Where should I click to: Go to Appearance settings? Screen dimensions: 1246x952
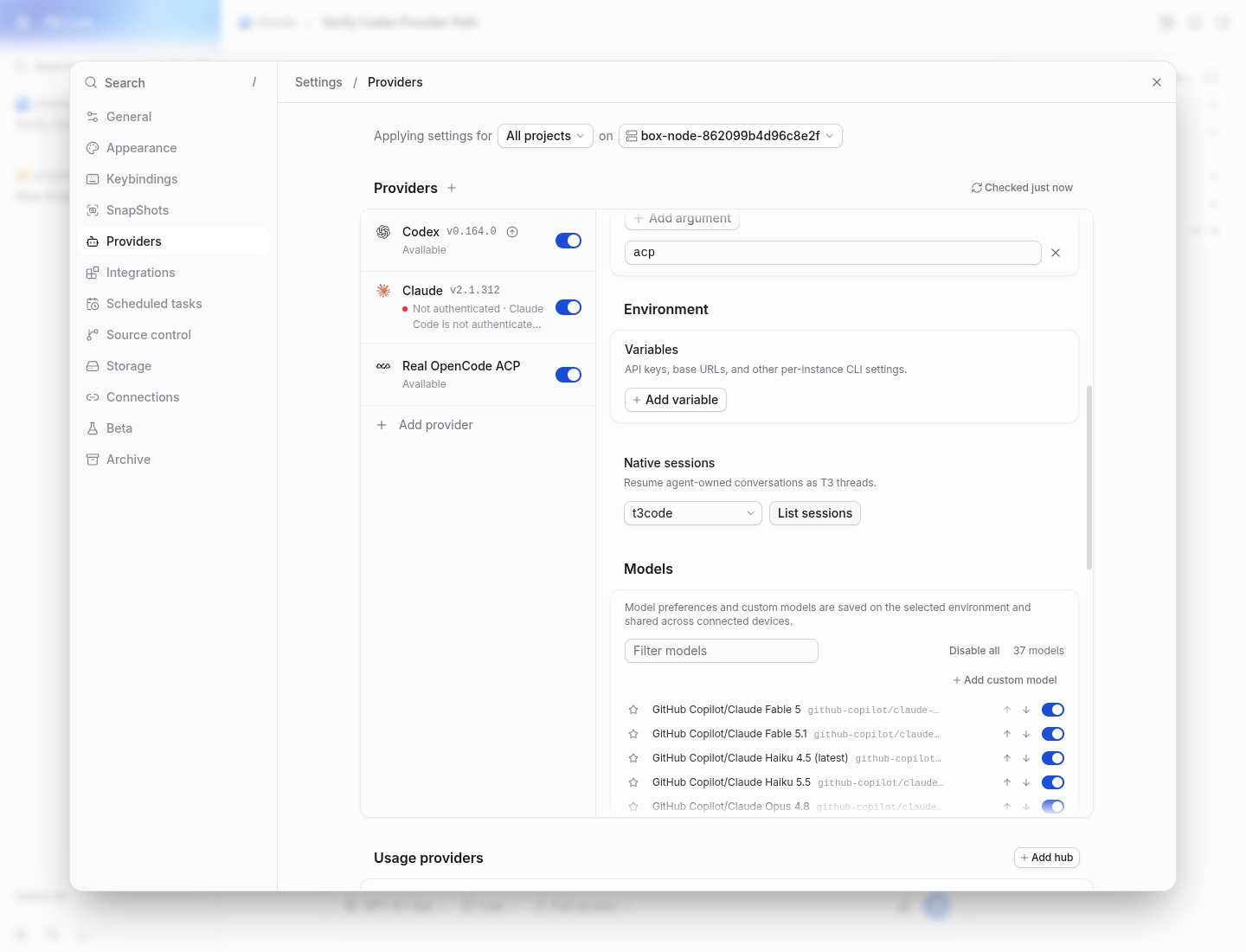tap(173, 148)
